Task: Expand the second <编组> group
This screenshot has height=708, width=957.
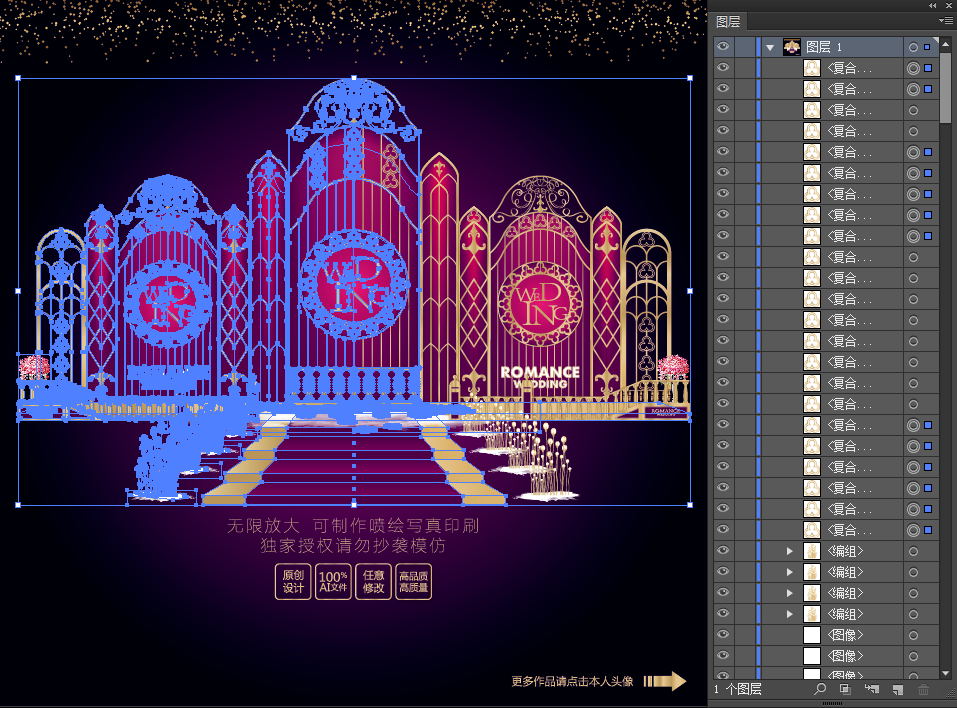Action: 789,572
